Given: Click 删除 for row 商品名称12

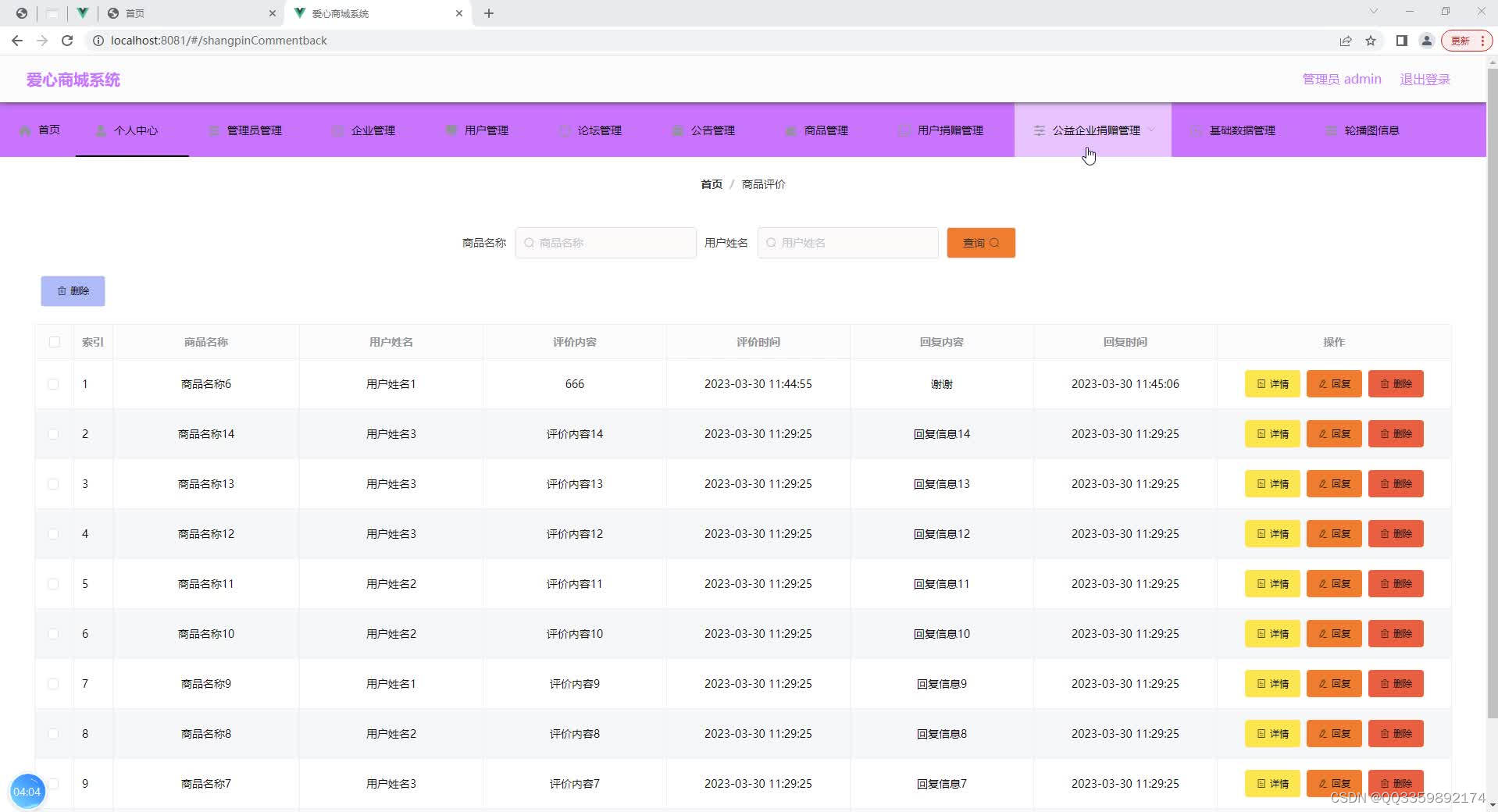Looking at the screenshot, I should (1396, 533).
